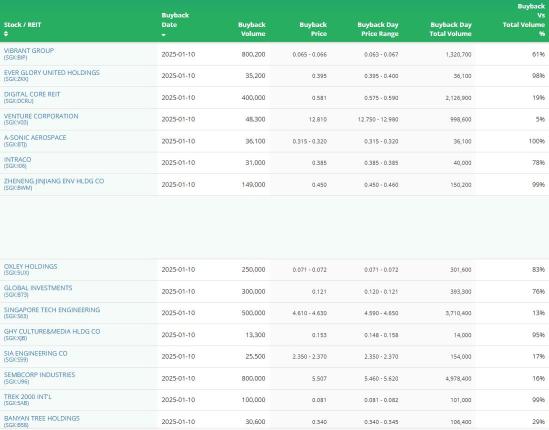Sort table by the Buyback Date column header
The width and height of the screenshot is (549, 430).
click(175, 20)
